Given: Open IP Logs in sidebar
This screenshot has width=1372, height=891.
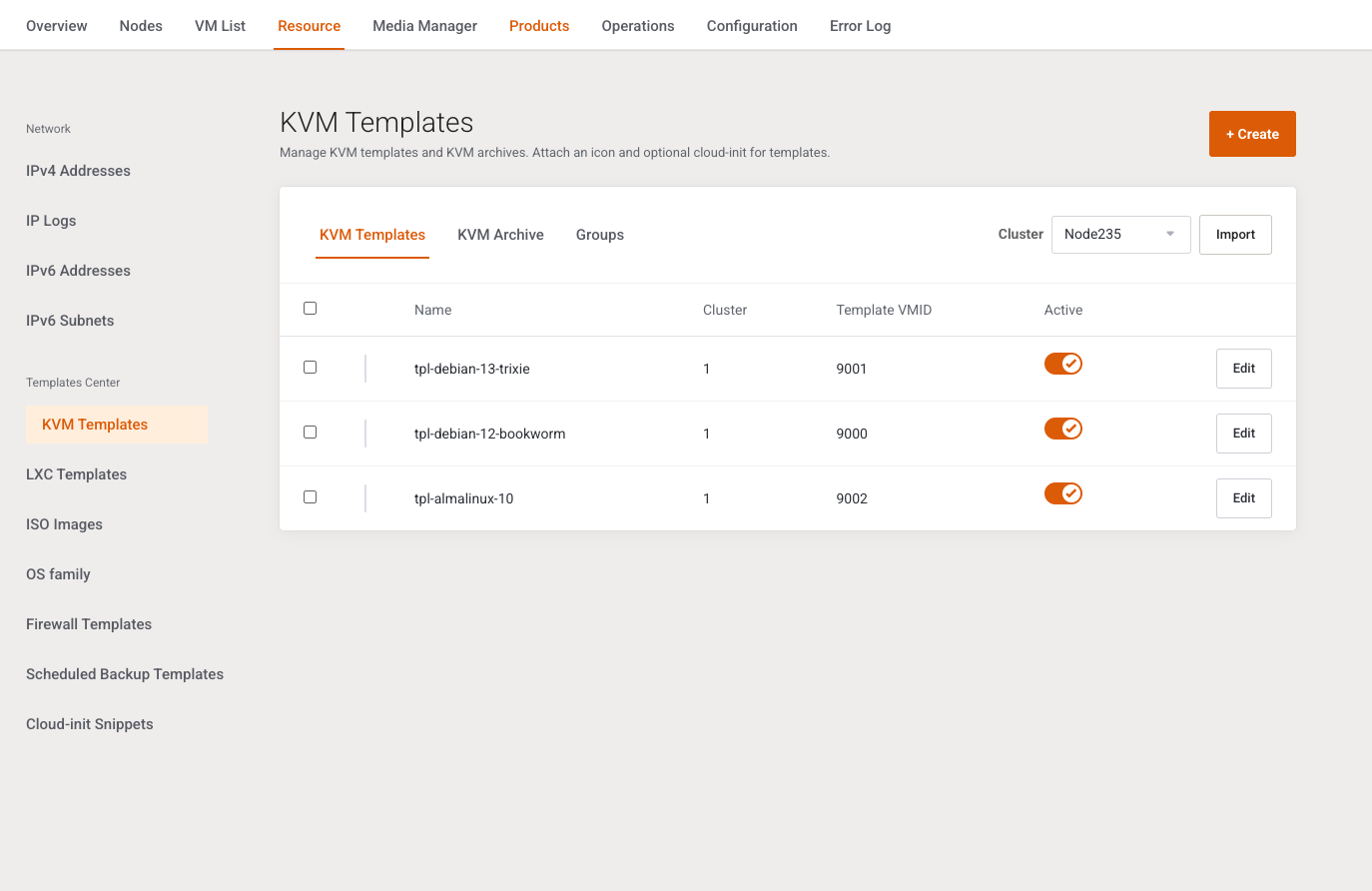Looking at the screenshot, I should tap(51, 221).
